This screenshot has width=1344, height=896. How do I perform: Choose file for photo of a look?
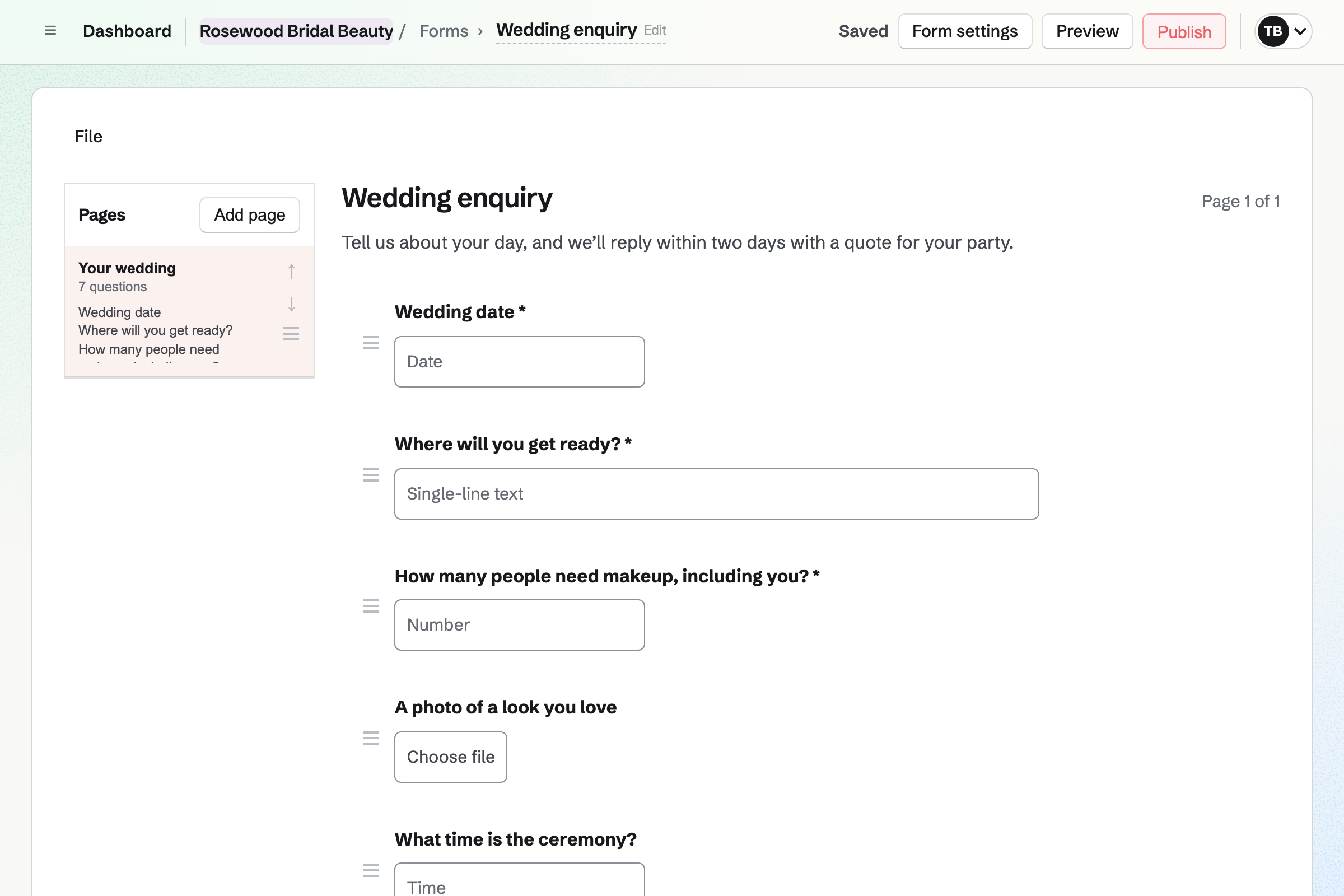point(450,757)
